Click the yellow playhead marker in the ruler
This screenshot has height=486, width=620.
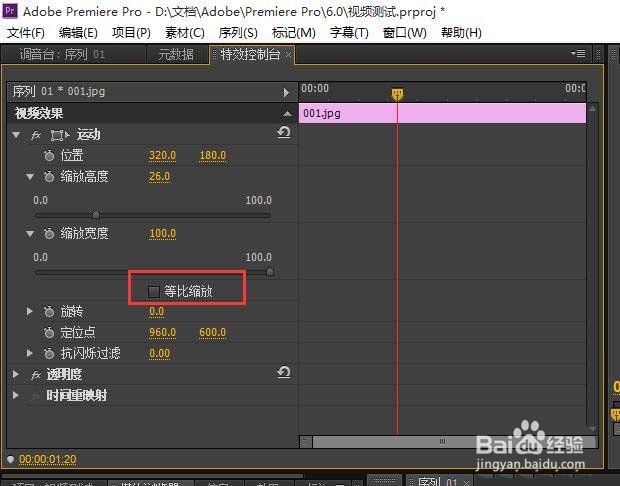tap(397, 94)
